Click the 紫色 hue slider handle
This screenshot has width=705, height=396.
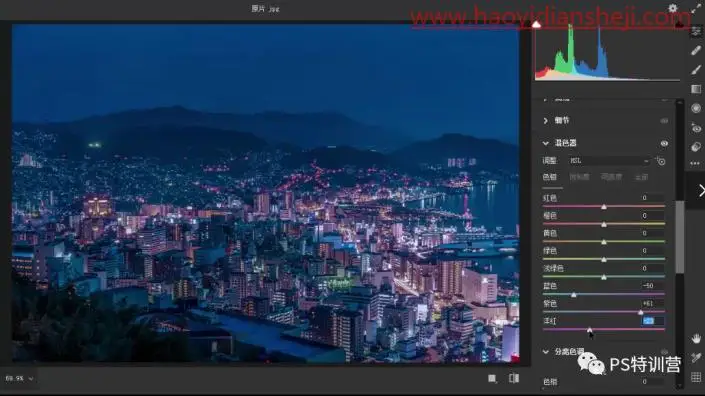click(641, 312)
